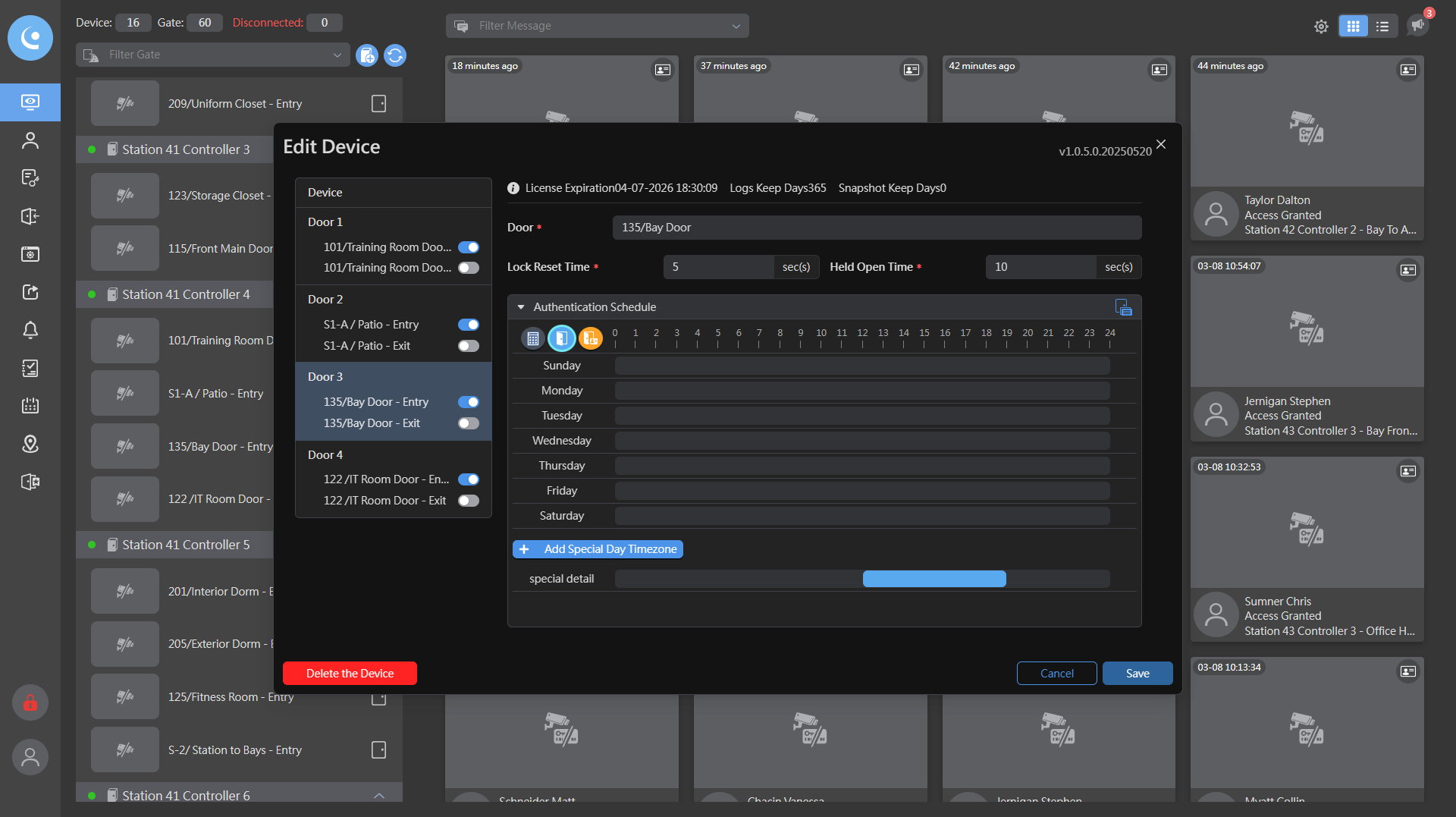1456x817 pixels.
Task: Enable 122 /IT Room Door - Exit toggle
Action: click(x=469, y=501)
